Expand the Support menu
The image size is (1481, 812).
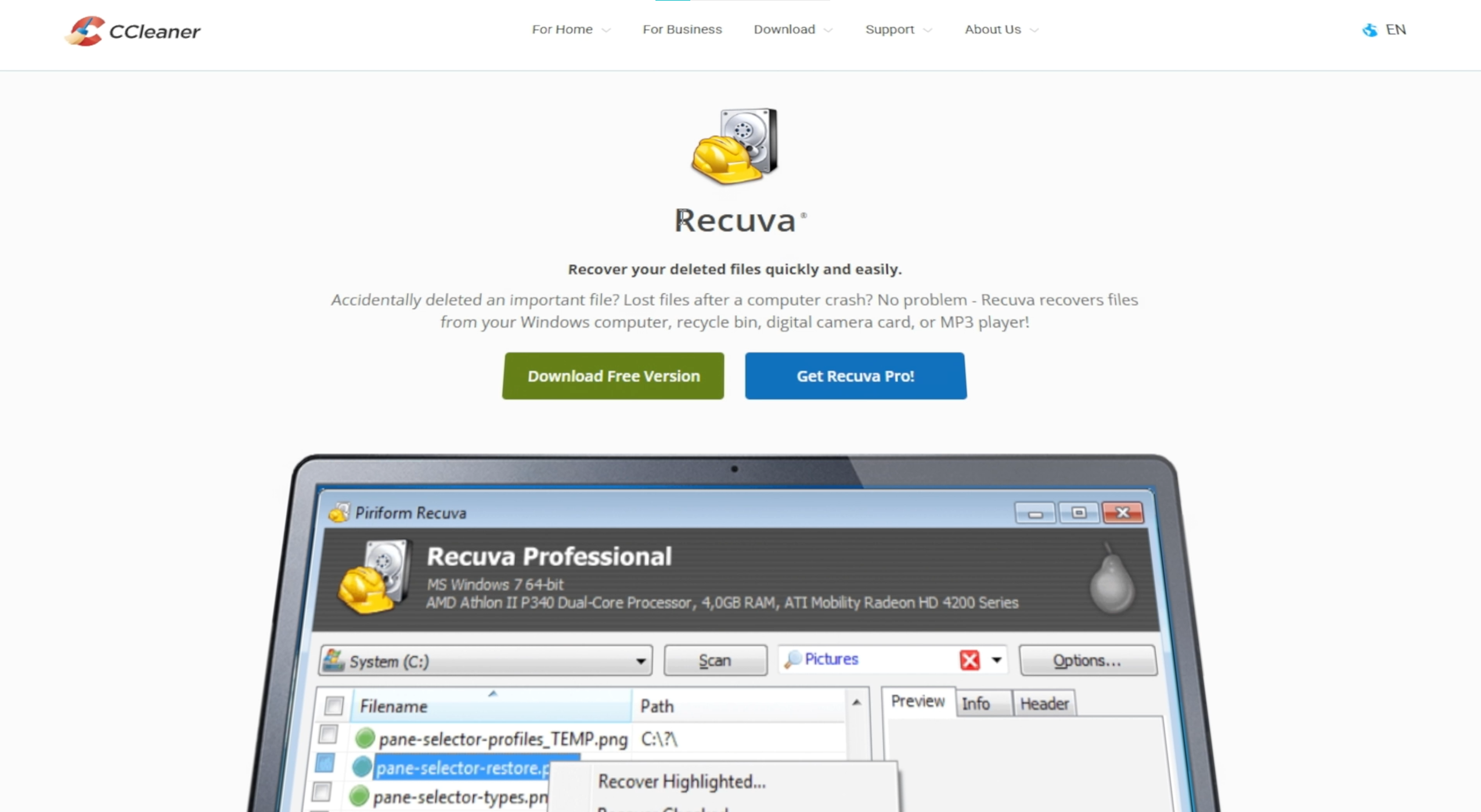pos(898,30)
